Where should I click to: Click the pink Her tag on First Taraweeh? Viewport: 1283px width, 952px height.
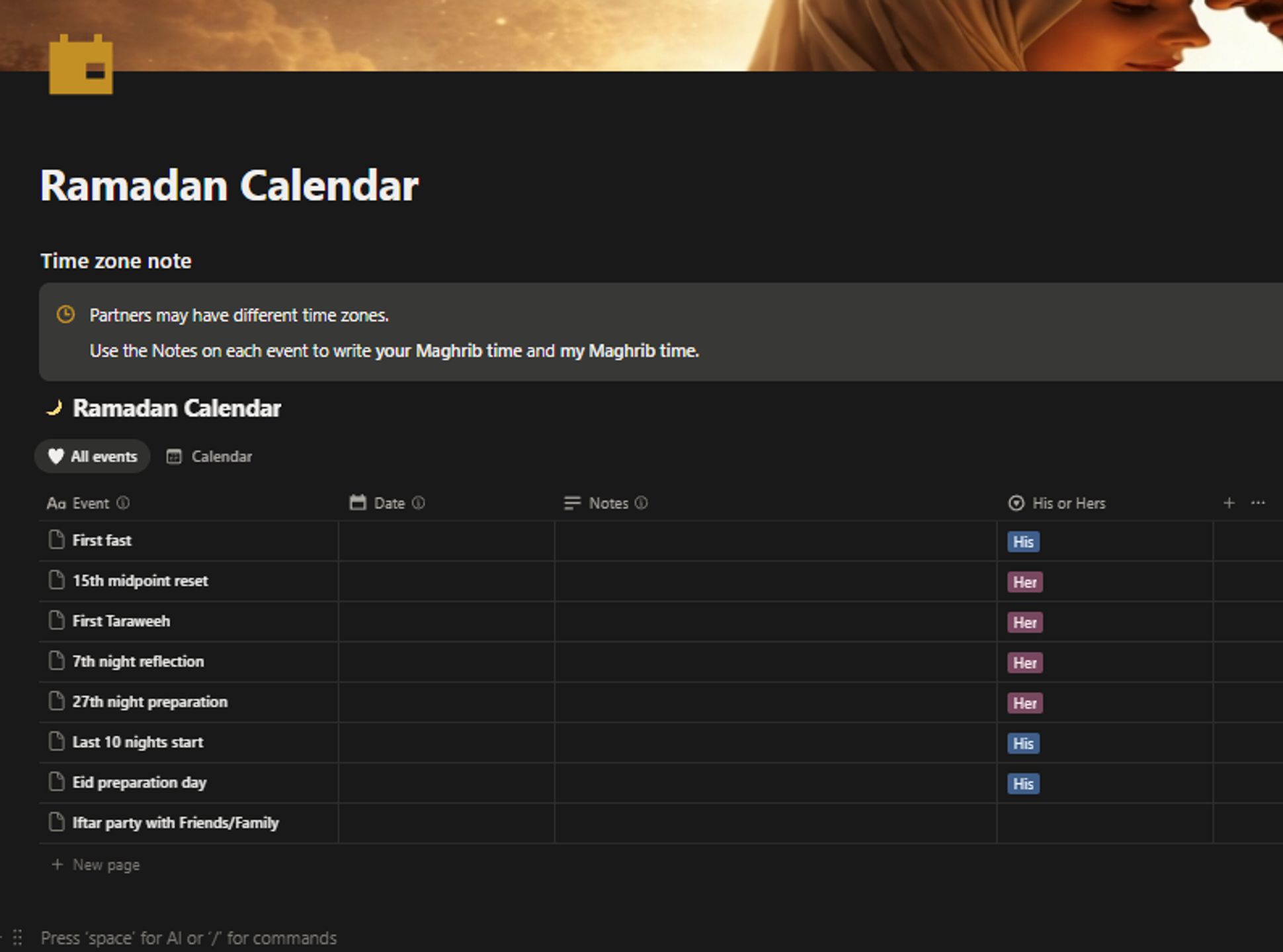tap(1025, 623)
